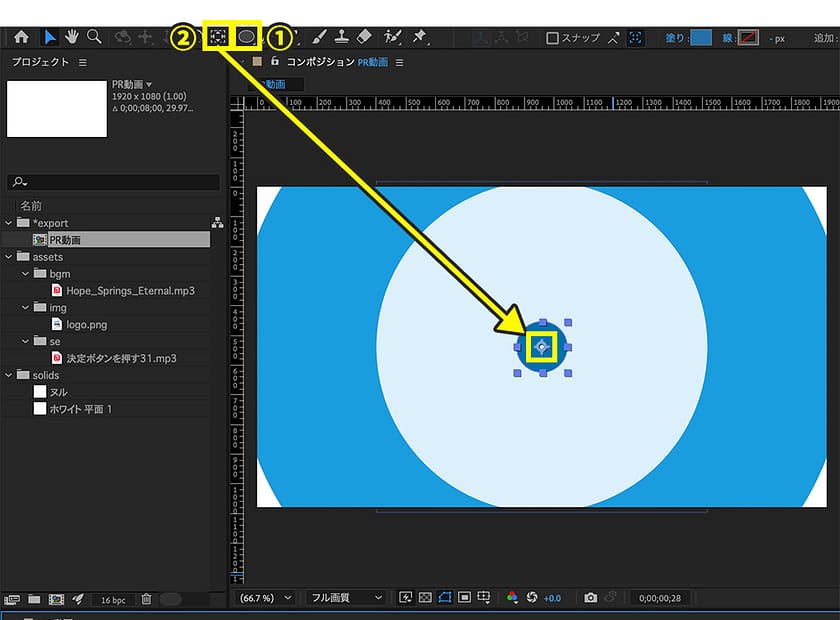Select the Puppet Pin tool
840x620 pixels.
(x=419, y=37)
